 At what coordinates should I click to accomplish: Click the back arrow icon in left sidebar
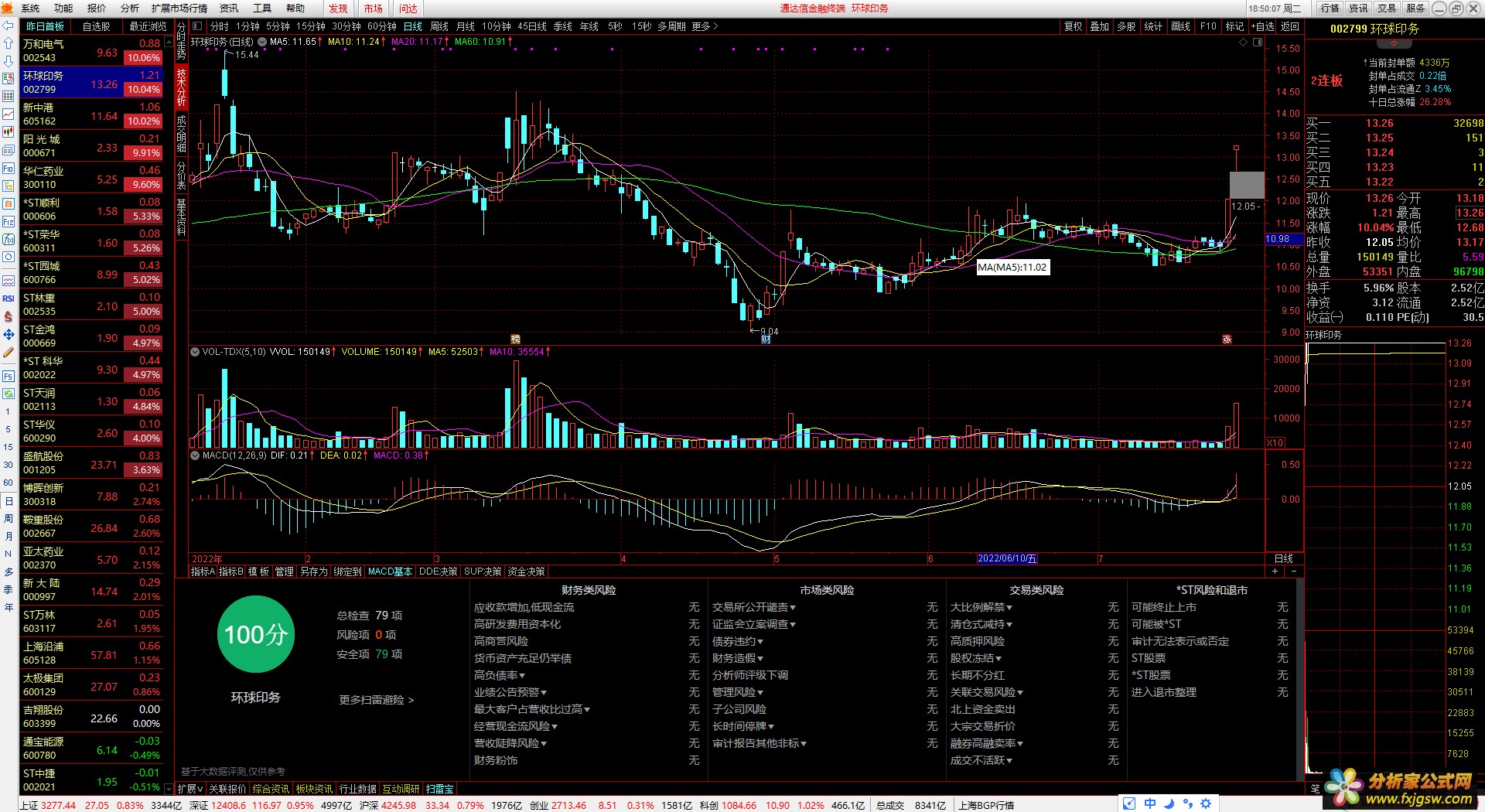point(9,26)
